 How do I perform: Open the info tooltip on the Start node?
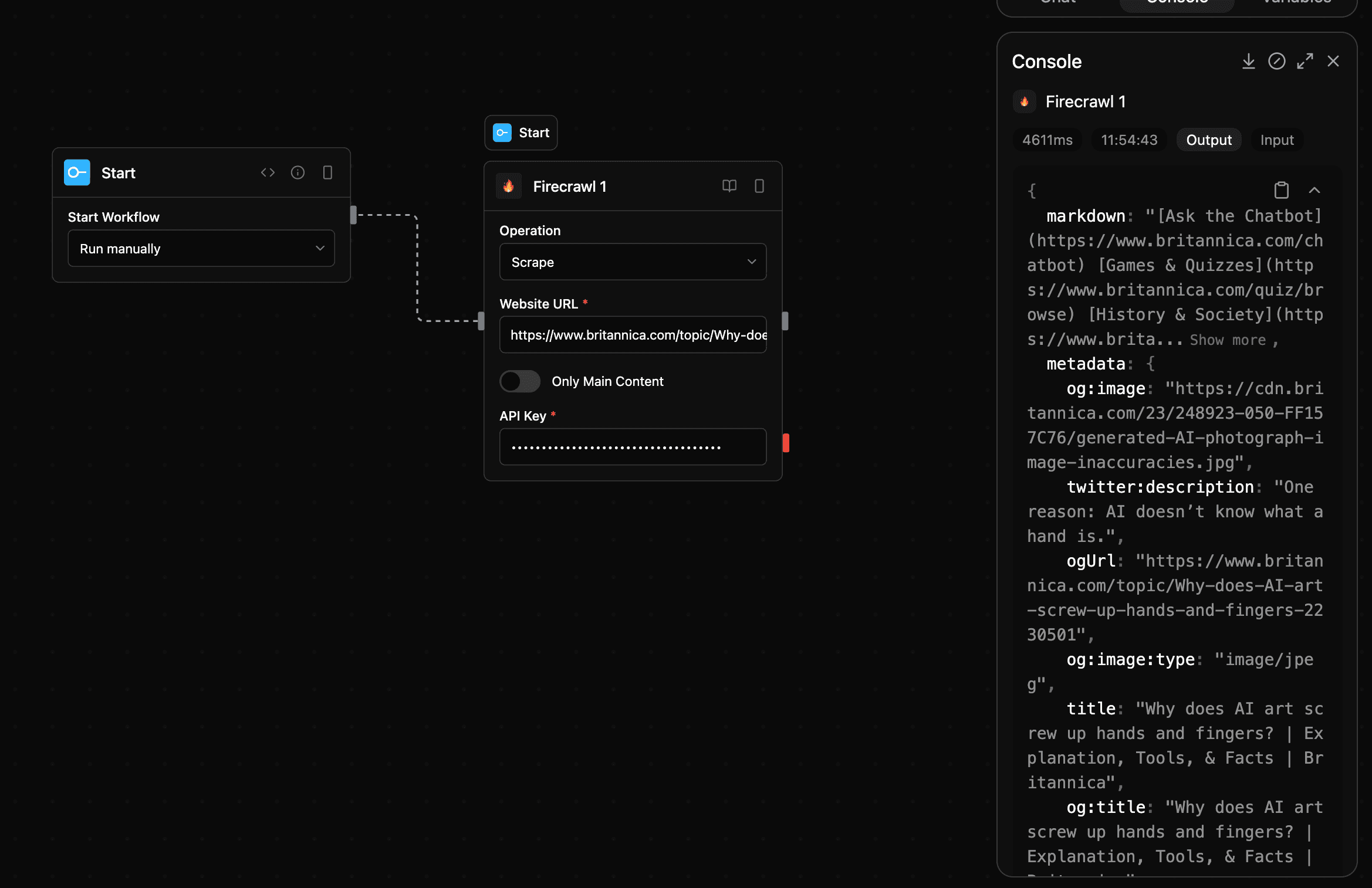click(298, 172)
